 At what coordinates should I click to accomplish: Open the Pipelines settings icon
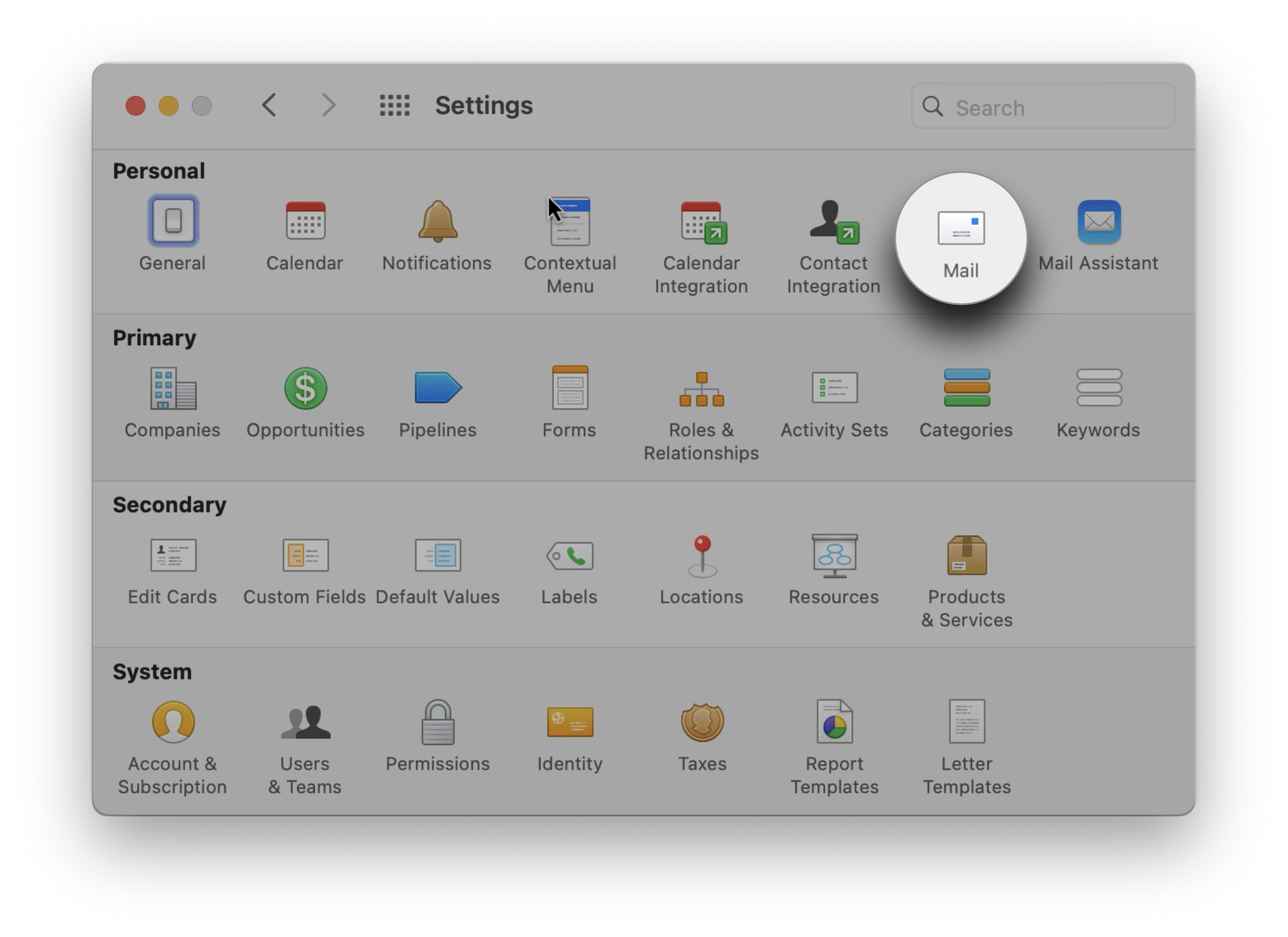tap(437, 389)
